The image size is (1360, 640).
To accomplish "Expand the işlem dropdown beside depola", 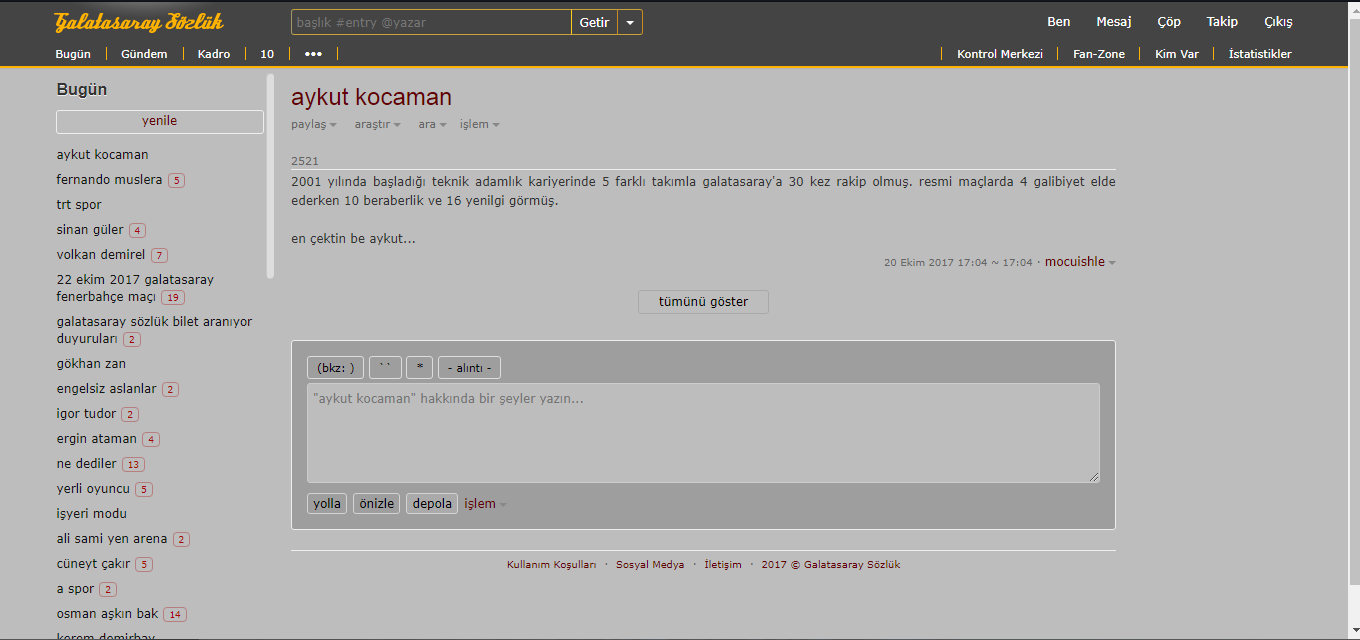I will tap(485, 504).
